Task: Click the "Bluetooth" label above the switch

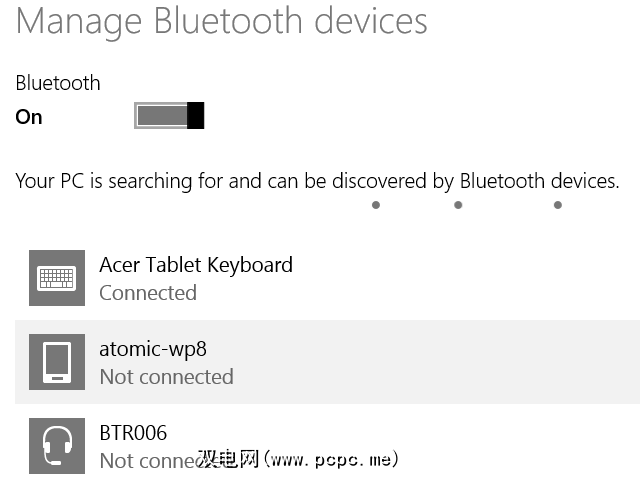Action: tap(58, 84)
